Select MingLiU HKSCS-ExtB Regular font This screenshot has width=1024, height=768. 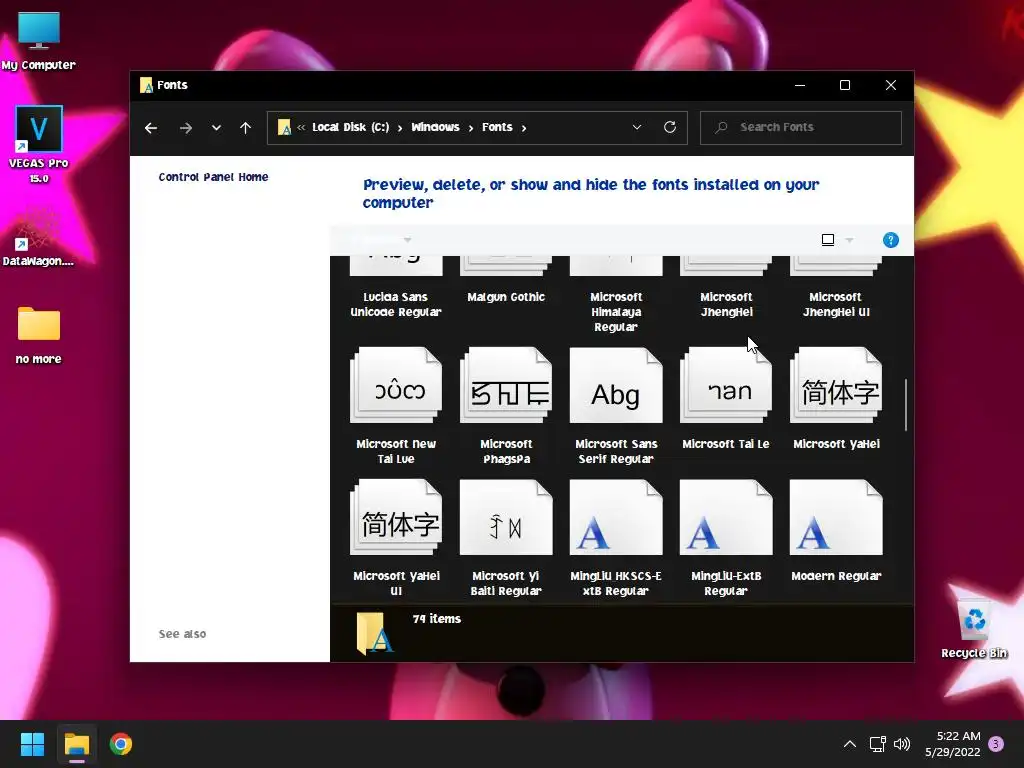click(x=616, y=538)
